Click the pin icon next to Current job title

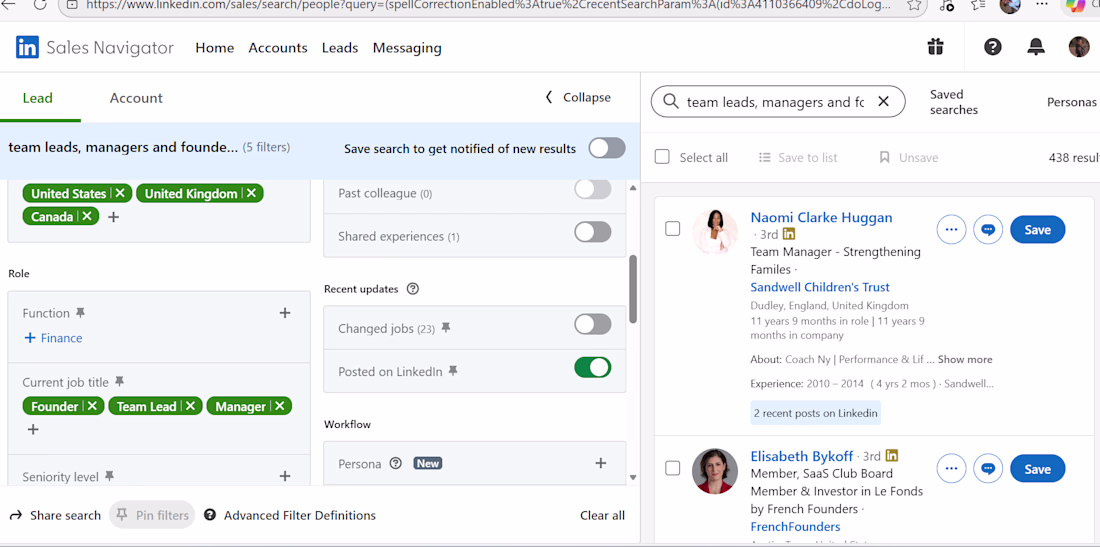click(x=119, y=381)
